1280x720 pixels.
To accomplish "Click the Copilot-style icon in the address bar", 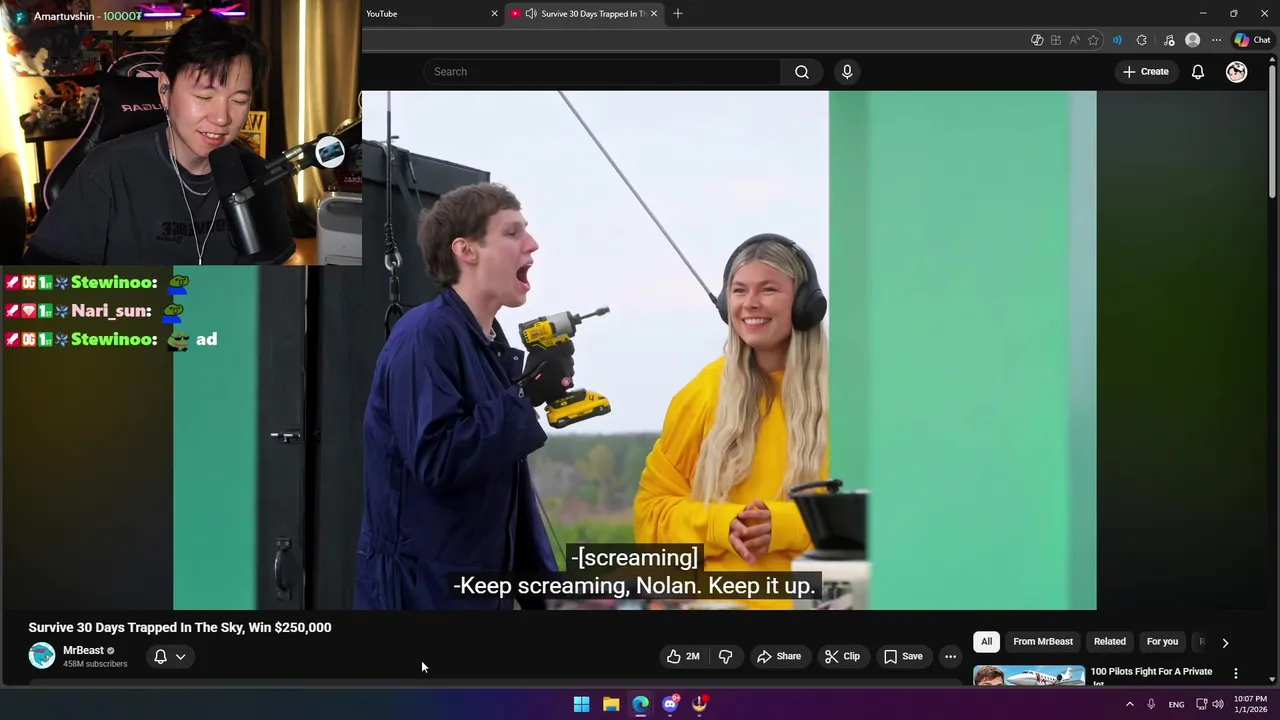I will (1037, 40).
